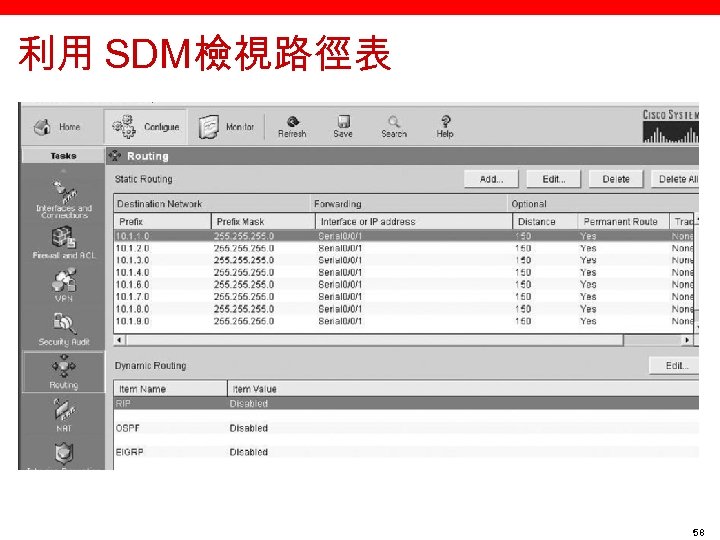Click the Delete All button

(x=675, y=179)
